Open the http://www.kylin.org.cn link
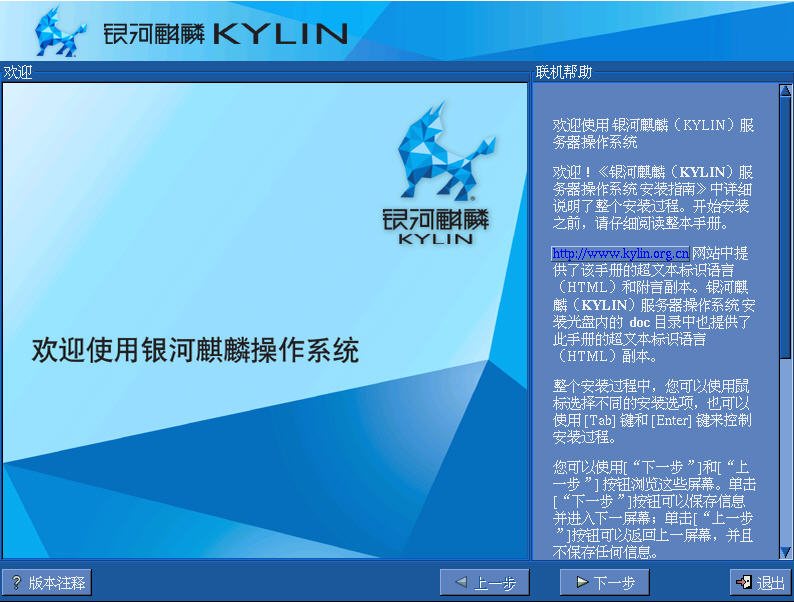 pos(620,253)
